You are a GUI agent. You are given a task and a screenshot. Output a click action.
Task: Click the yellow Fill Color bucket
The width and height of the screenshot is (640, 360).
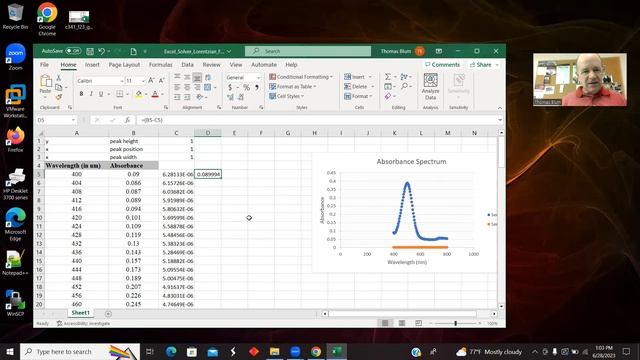(139, 94)
